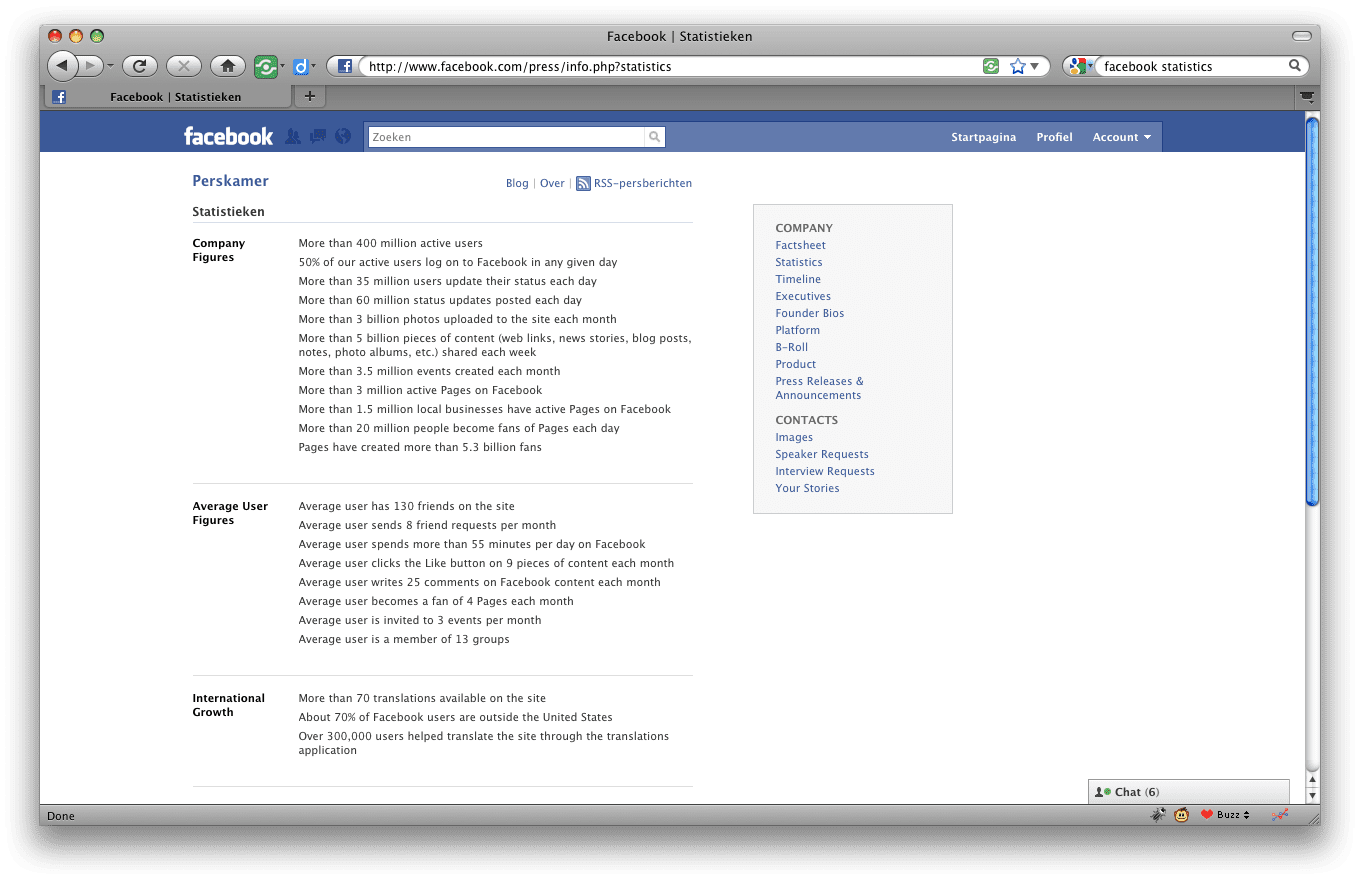This screenshot has height=880, width=1360.
Task: Click the browser search box with 'facebook statistics'
Action: pos(1192,67)
